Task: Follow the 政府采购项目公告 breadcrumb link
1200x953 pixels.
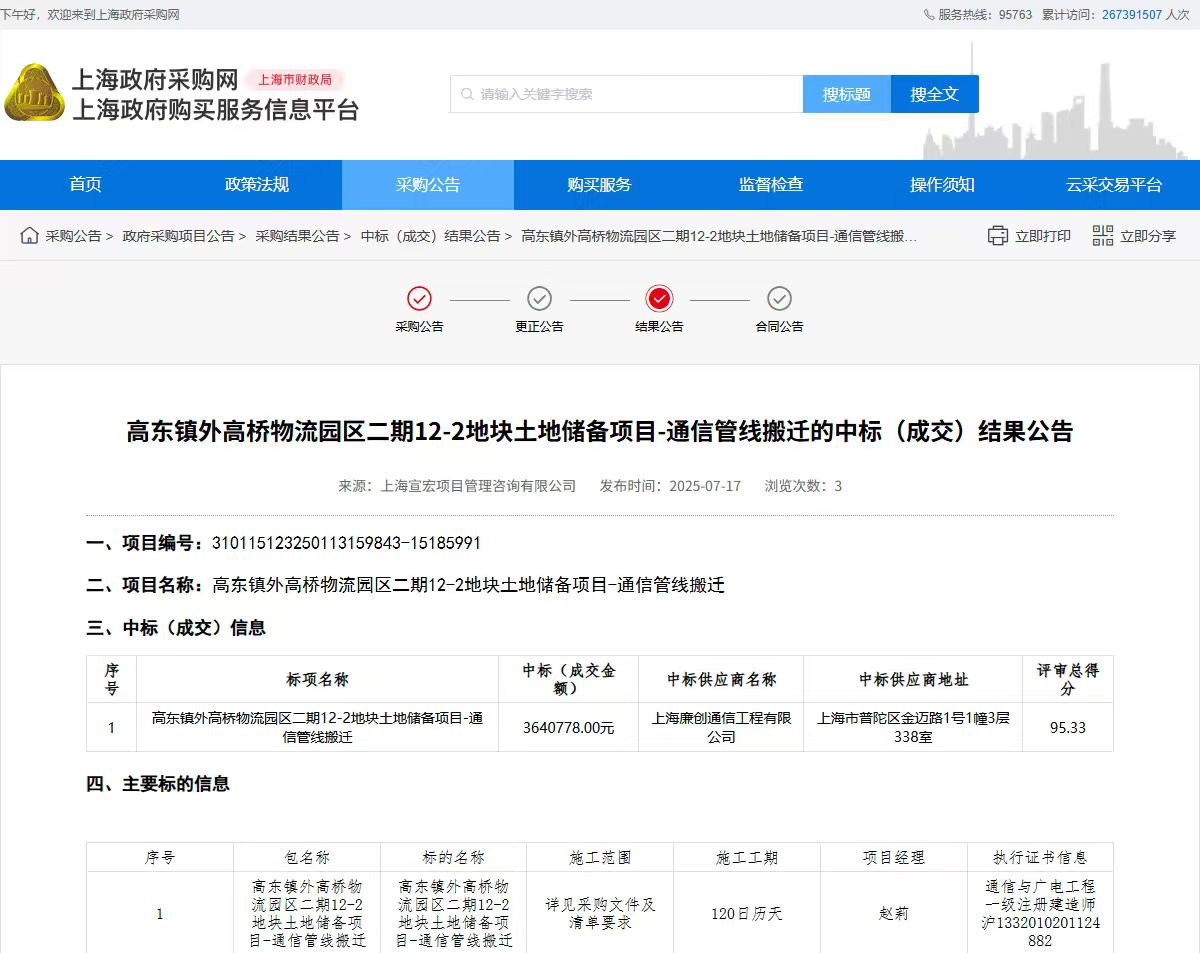Action: click(178, 236)
